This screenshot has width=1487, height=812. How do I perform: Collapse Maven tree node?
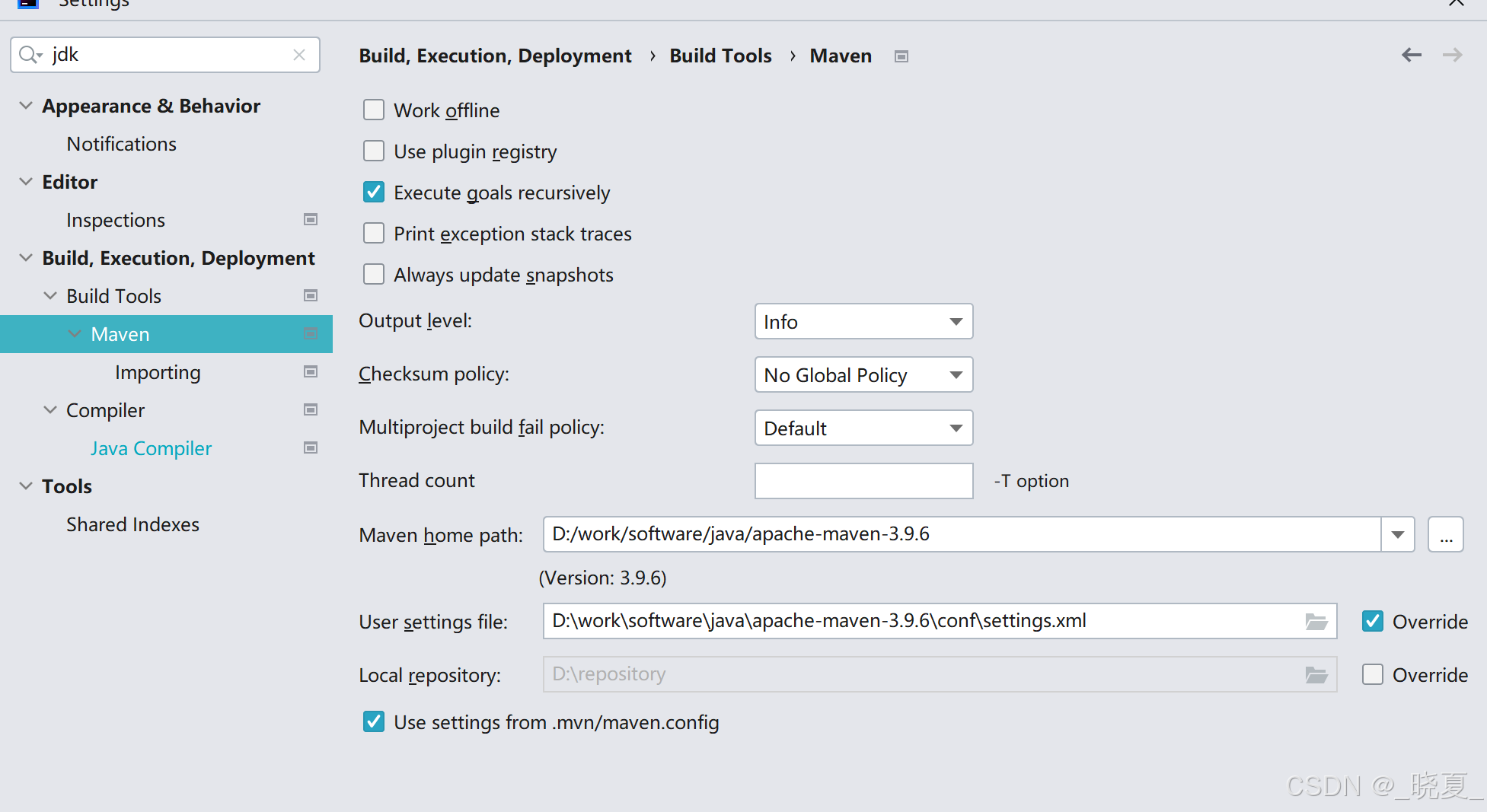point(75,334)
